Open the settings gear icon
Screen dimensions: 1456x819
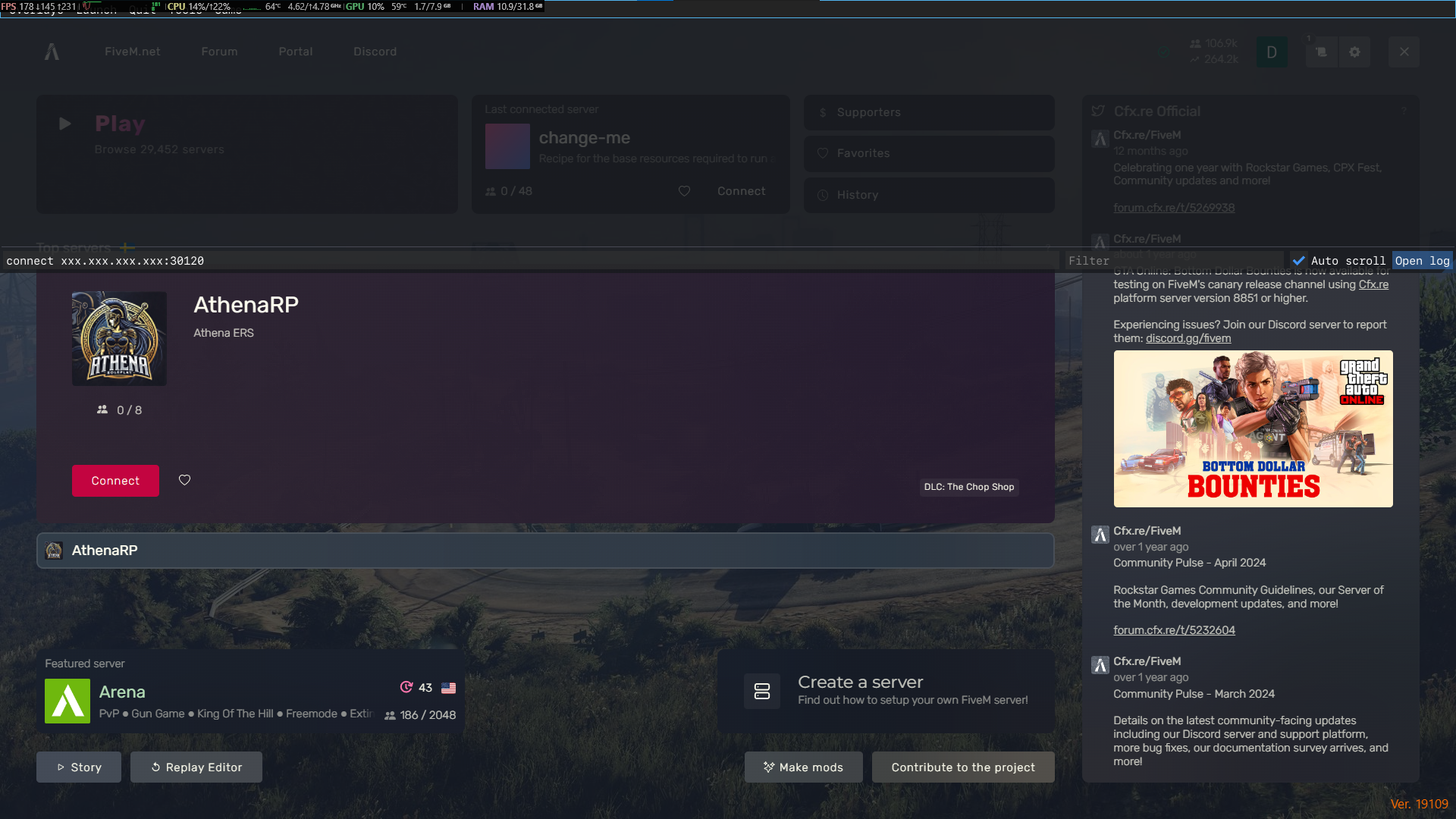point(1354,52)
